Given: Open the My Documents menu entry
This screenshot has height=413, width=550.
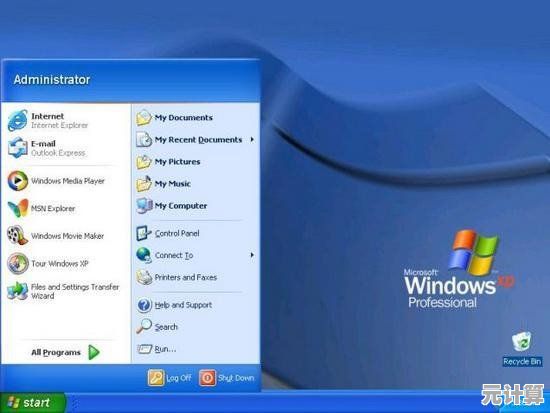Looking at the screenshot, I should [x=195, y=118].
